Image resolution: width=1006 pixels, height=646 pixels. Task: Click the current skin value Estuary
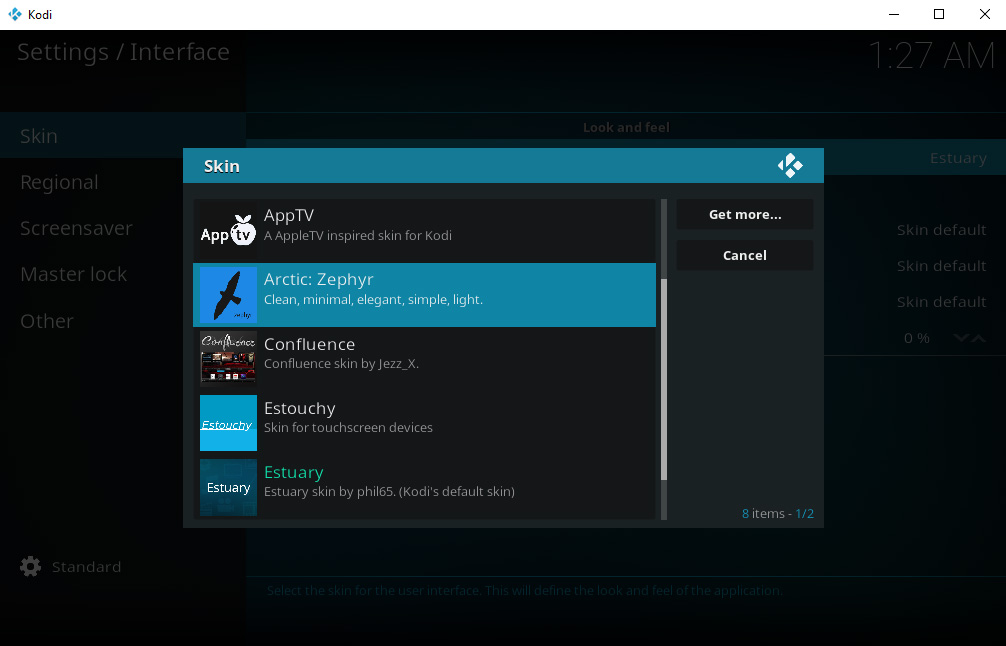pos(958,158)
